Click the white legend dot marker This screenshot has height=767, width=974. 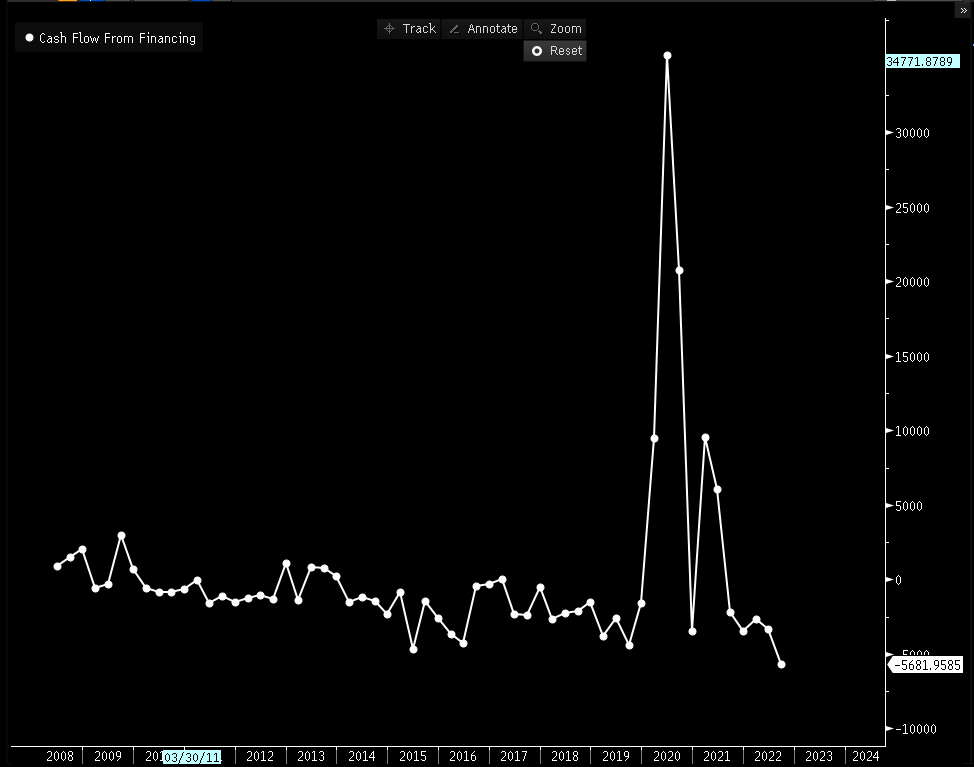(x=29, y=38)
